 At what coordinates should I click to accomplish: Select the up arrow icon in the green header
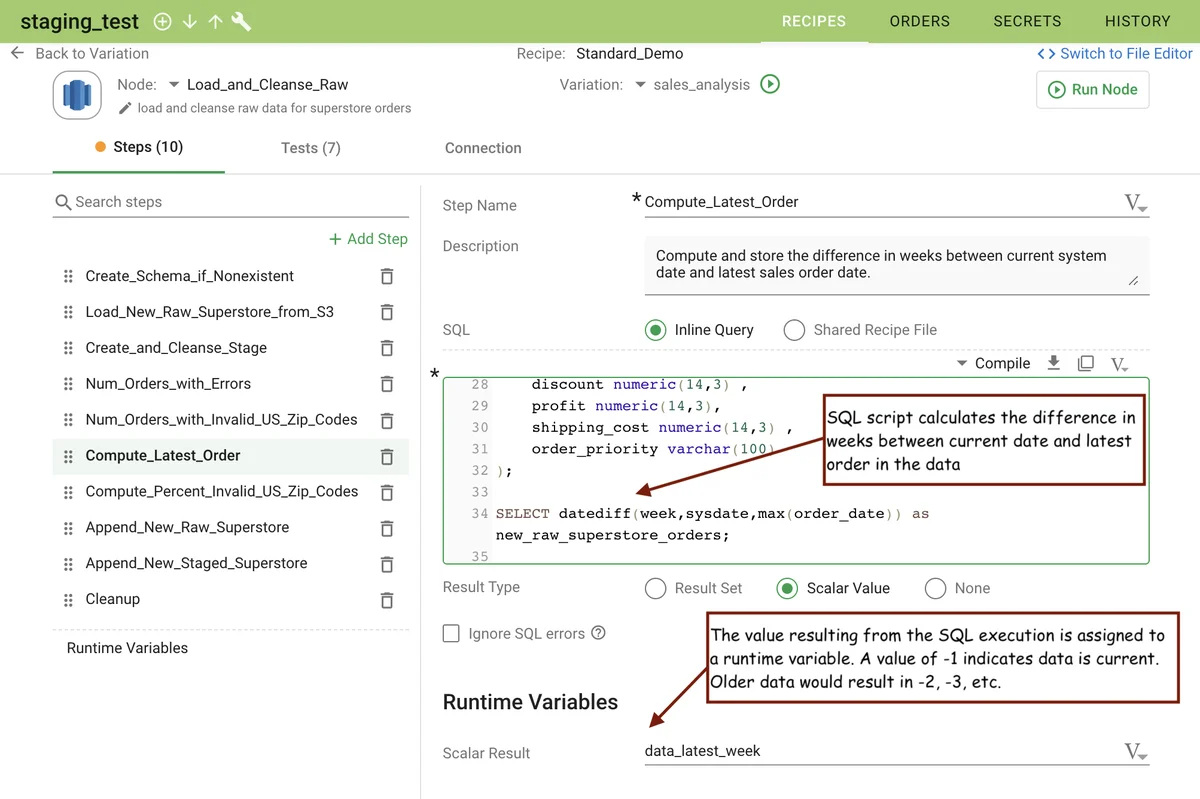click(215, 21)
